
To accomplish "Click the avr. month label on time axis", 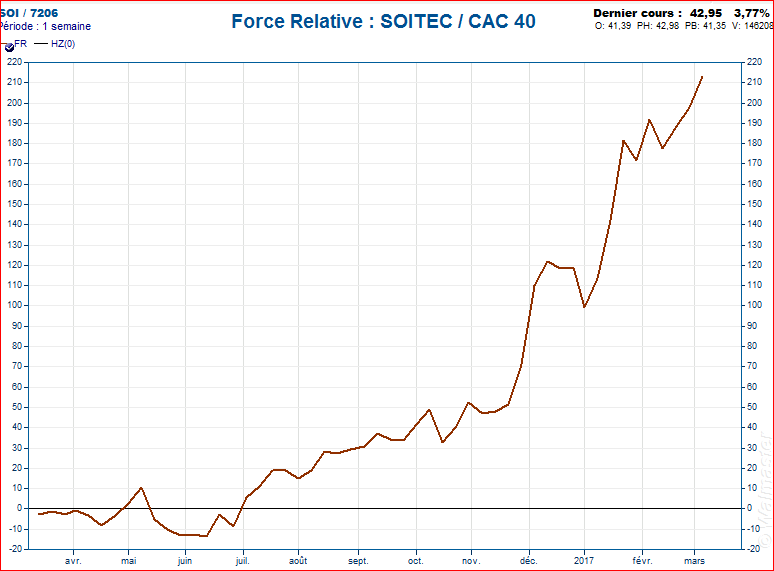I will tap(73, 561).
